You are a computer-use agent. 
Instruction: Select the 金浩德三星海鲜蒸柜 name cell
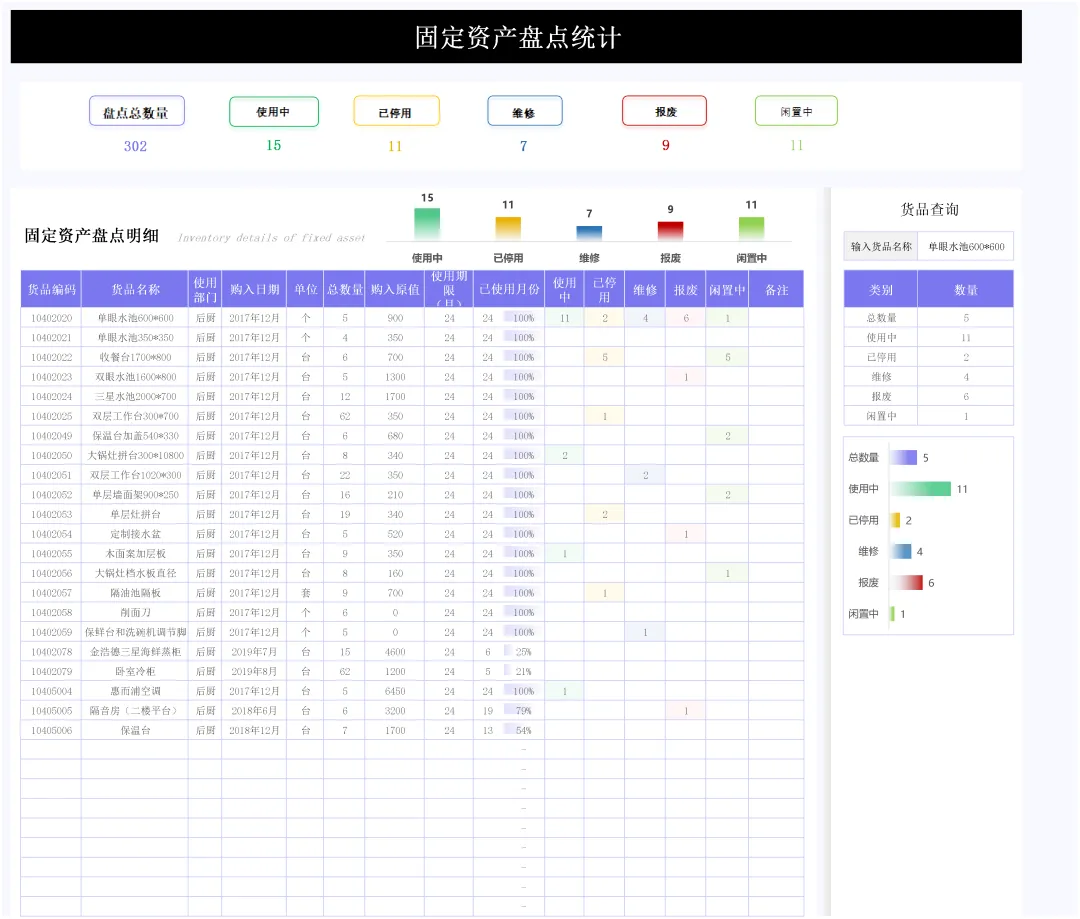point(135,652)
